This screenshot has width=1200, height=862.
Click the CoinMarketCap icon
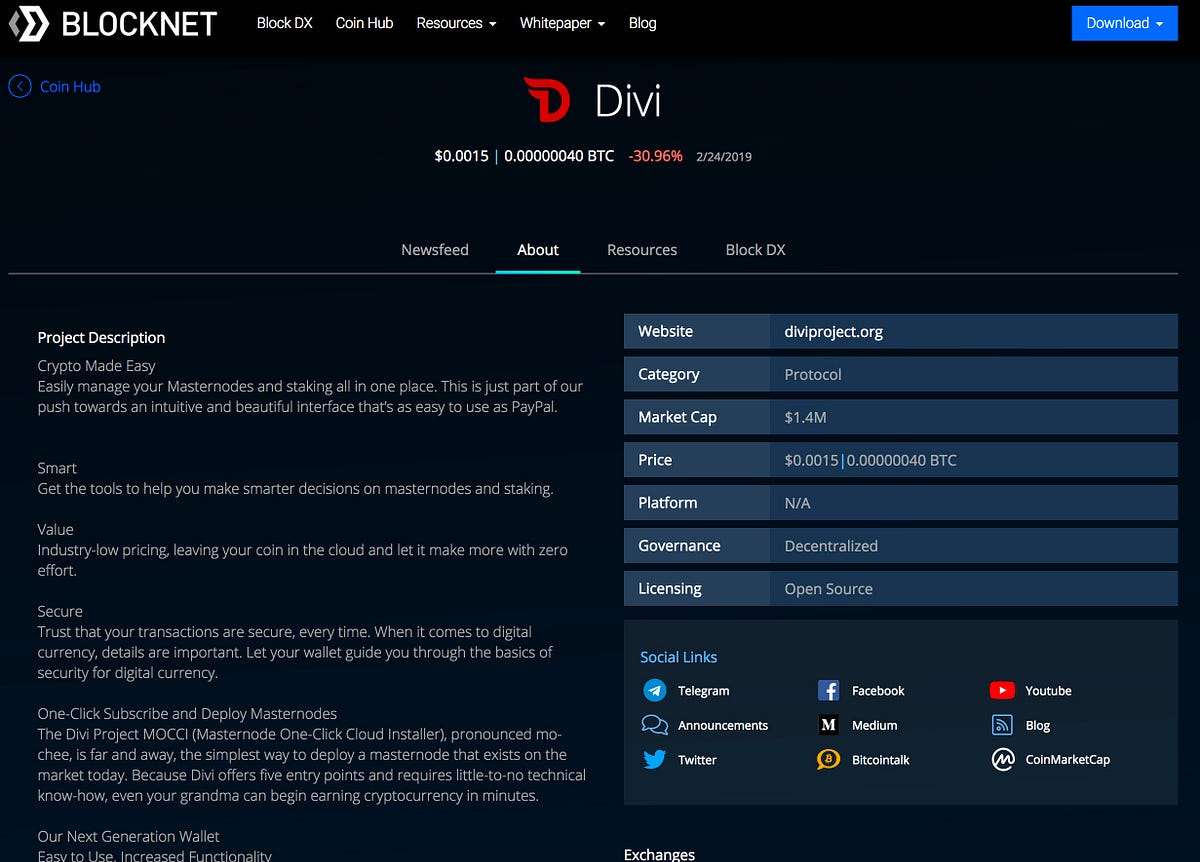coord(1002,760)
